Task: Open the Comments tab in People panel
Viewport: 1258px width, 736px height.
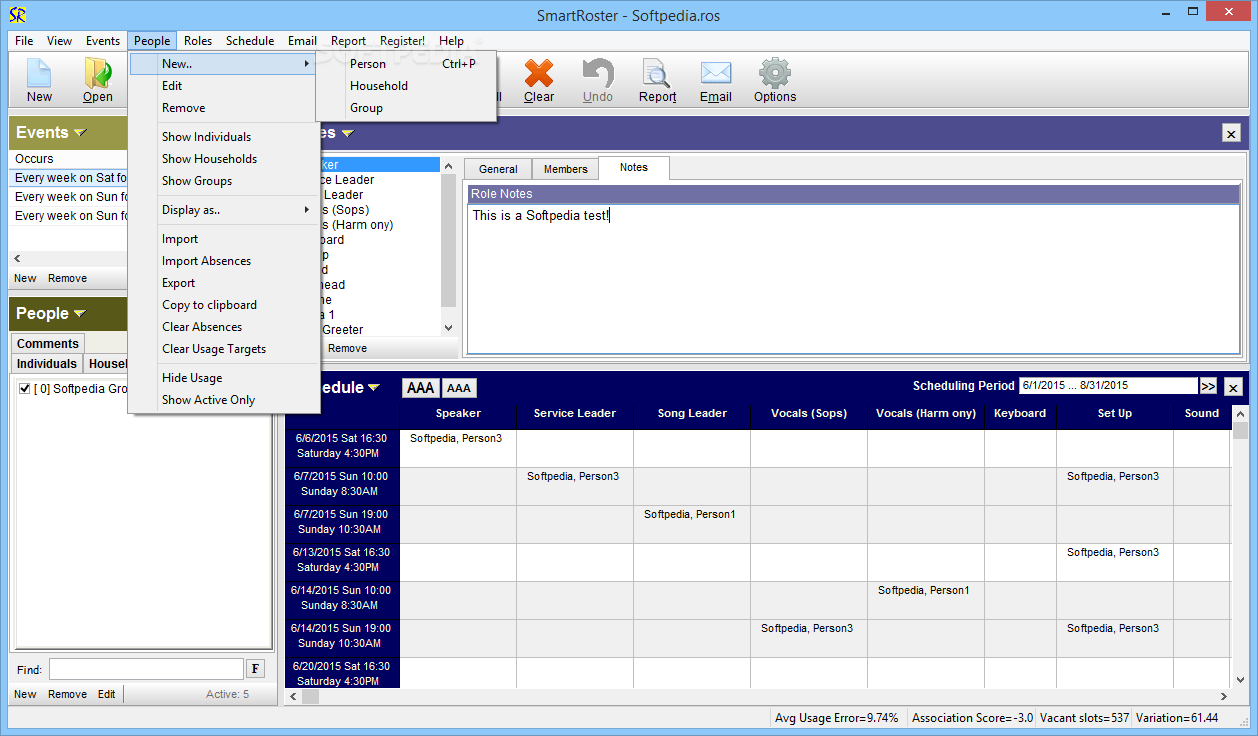Action: click(48, 343)
